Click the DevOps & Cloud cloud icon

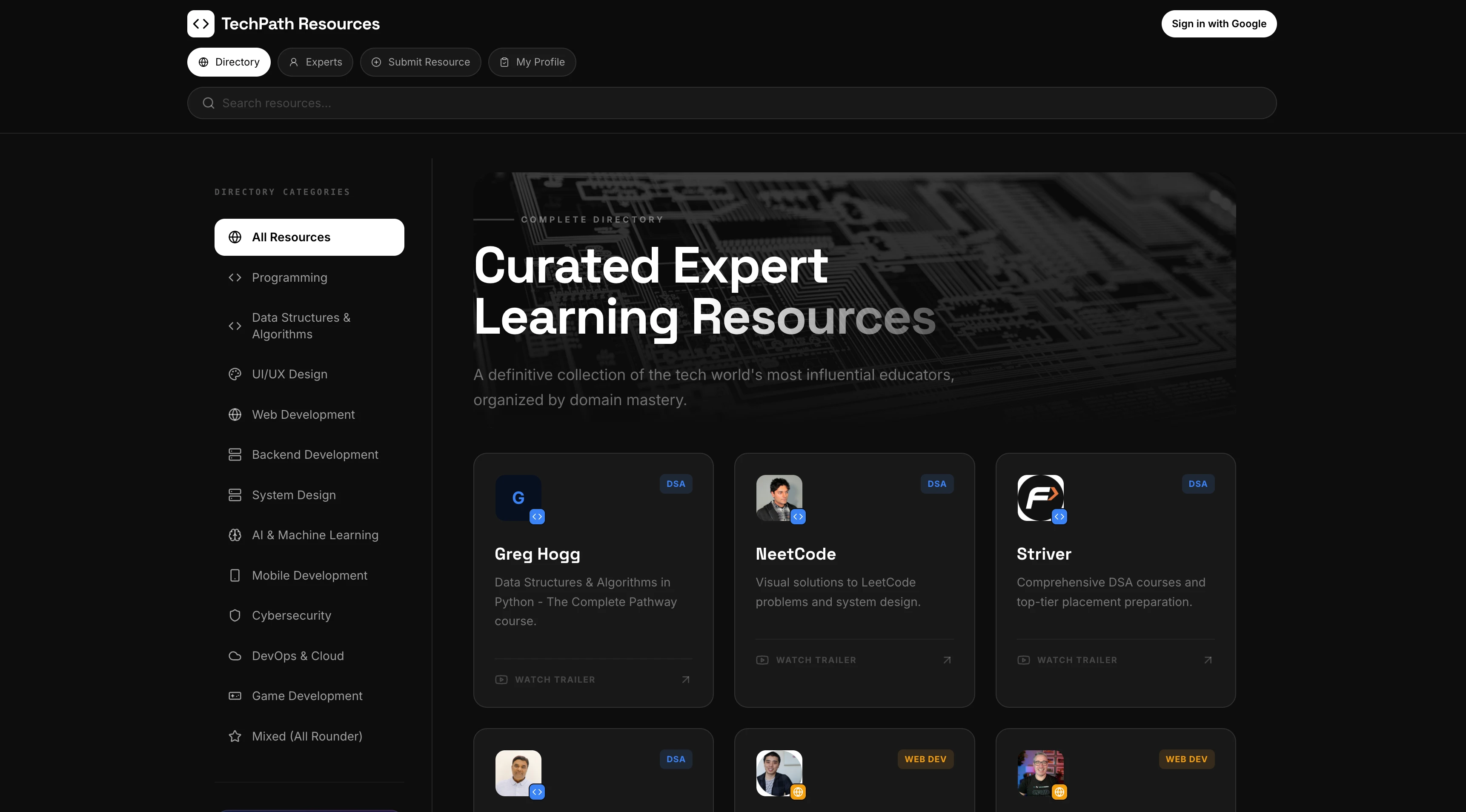tap(235, 656)
